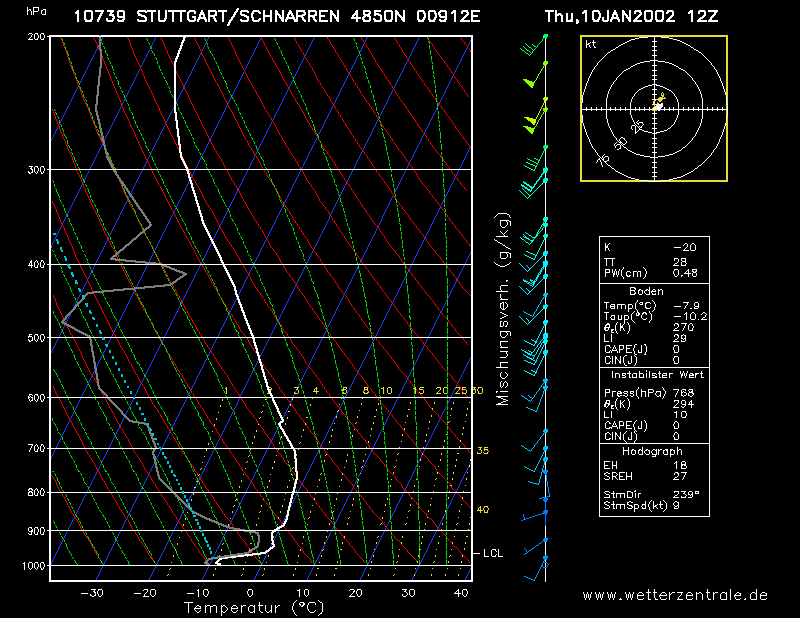Click the latitude text 4850N
This screenshot has width=800, height=618.
tap(378, 16)
